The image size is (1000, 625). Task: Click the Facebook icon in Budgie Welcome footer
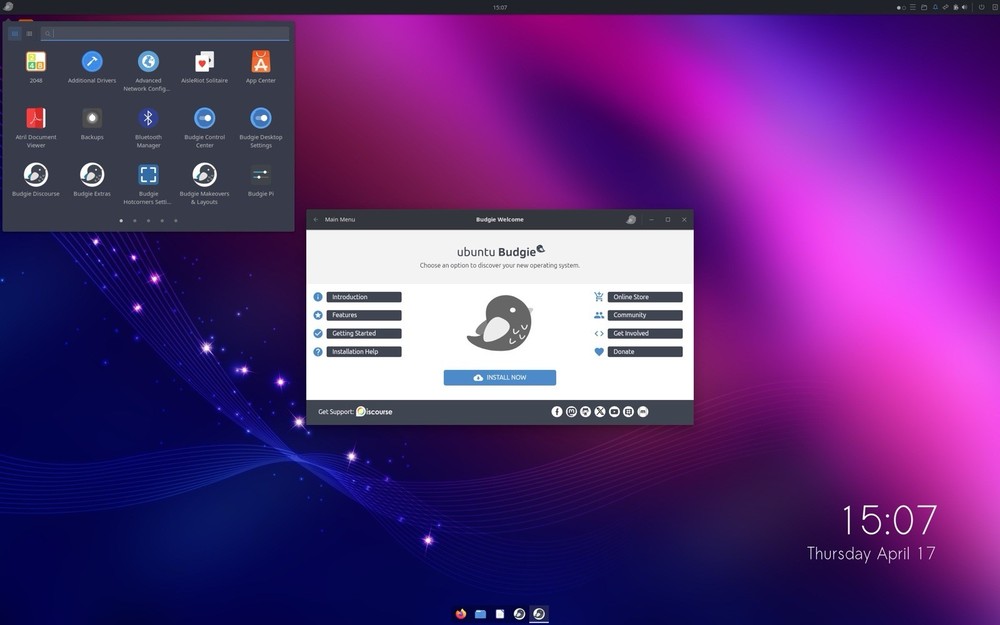557,411
